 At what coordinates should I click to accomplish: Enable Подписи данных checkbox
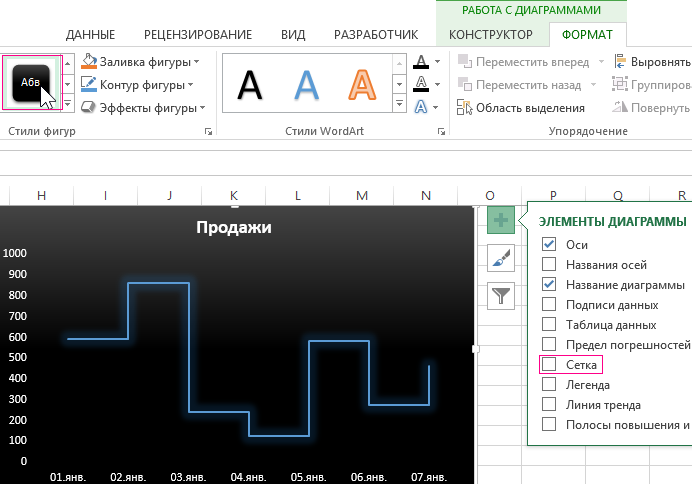549,304
